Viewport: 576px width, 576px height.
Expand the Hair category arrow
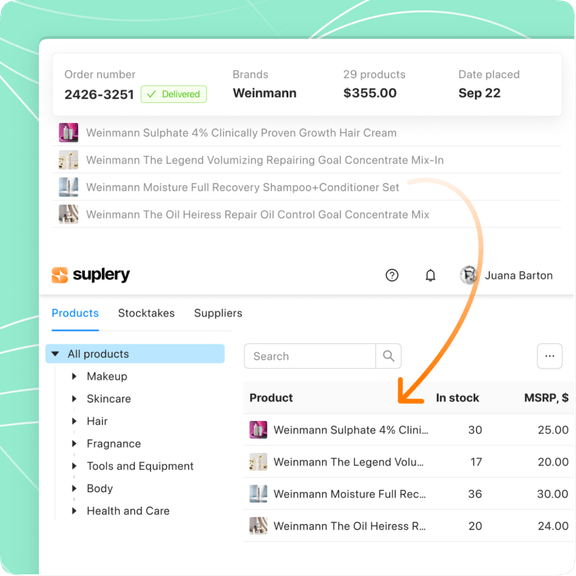coord(74,421)
